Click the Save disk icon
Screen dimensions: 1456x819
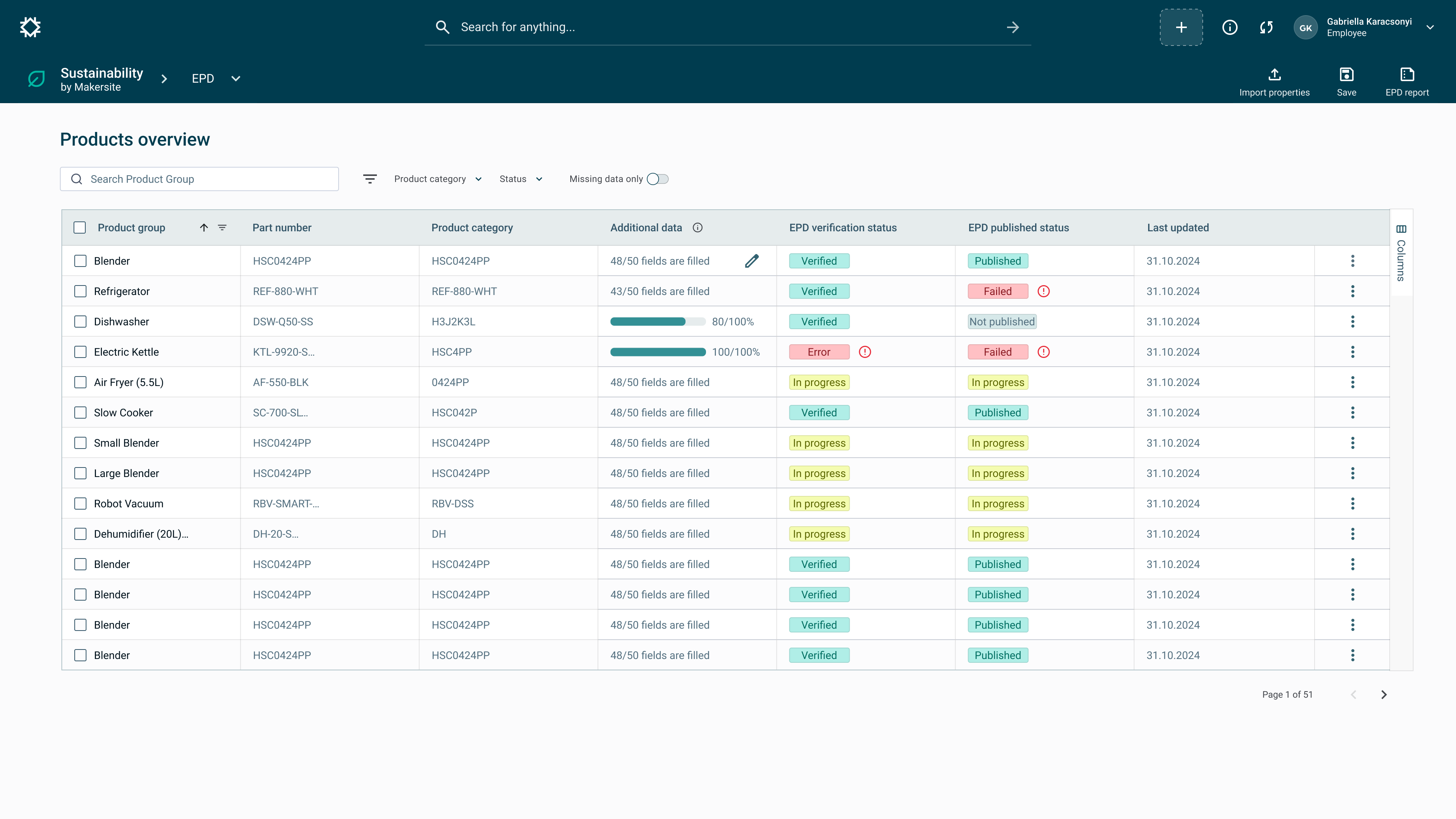(x=1346, y=75)
